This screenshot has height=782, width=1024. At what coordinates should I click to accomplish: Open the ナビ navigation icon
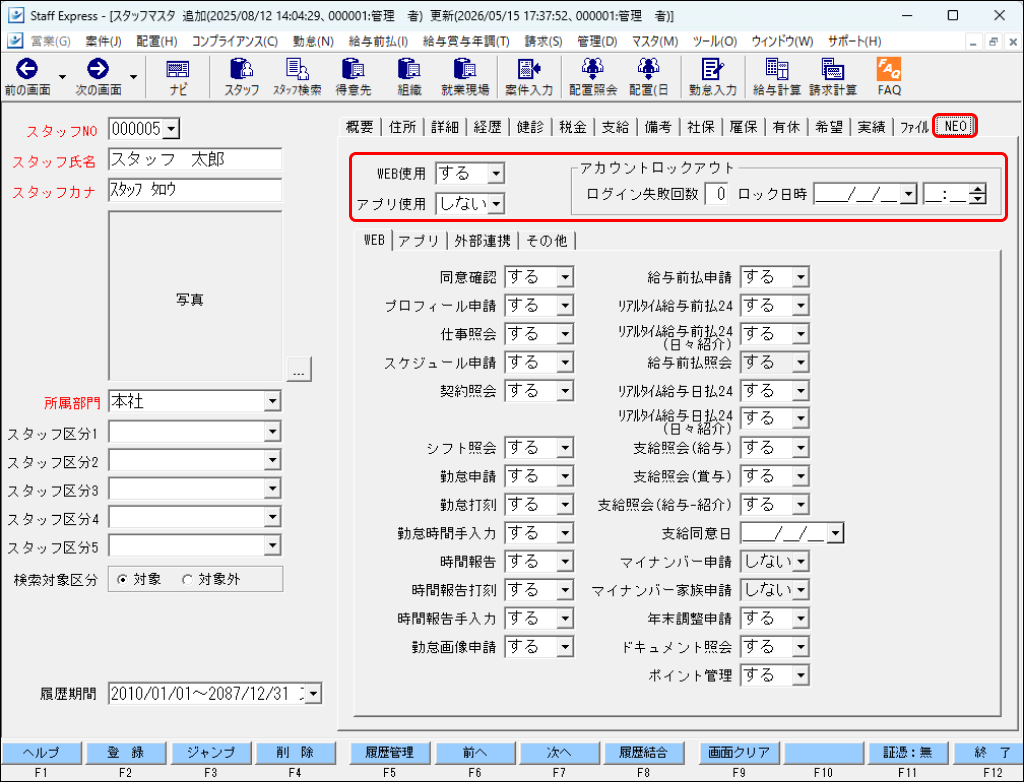point(178,77)
